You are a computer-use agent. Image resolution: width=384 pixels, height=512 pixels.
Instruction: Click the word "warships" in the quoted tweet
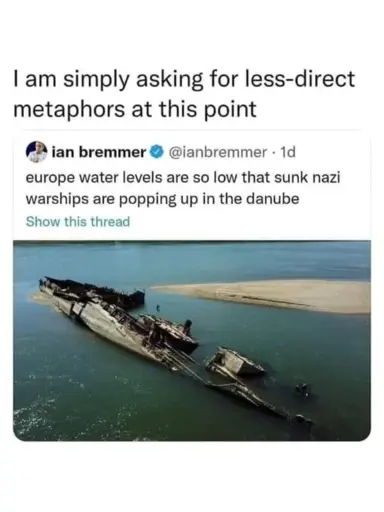pos(57,199)
